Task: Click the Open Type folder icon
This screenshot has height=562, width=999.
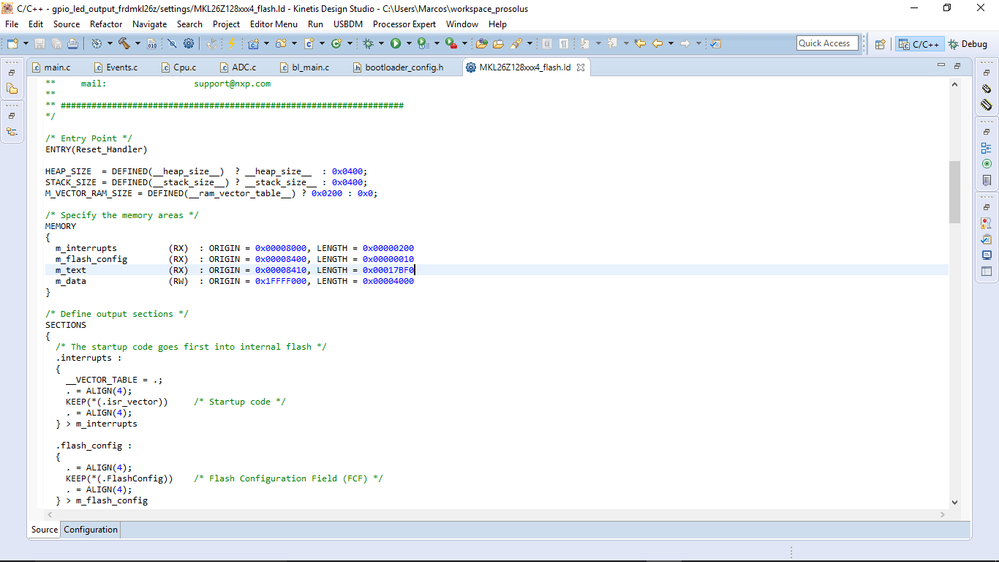Action: [x=482, y=43]
